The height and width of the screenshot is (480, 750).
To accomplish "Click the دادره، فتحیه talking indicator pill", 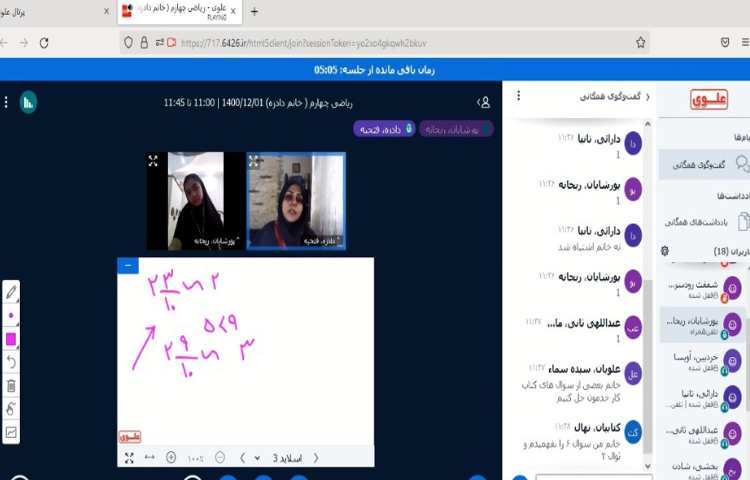I will tap(384, 129).
